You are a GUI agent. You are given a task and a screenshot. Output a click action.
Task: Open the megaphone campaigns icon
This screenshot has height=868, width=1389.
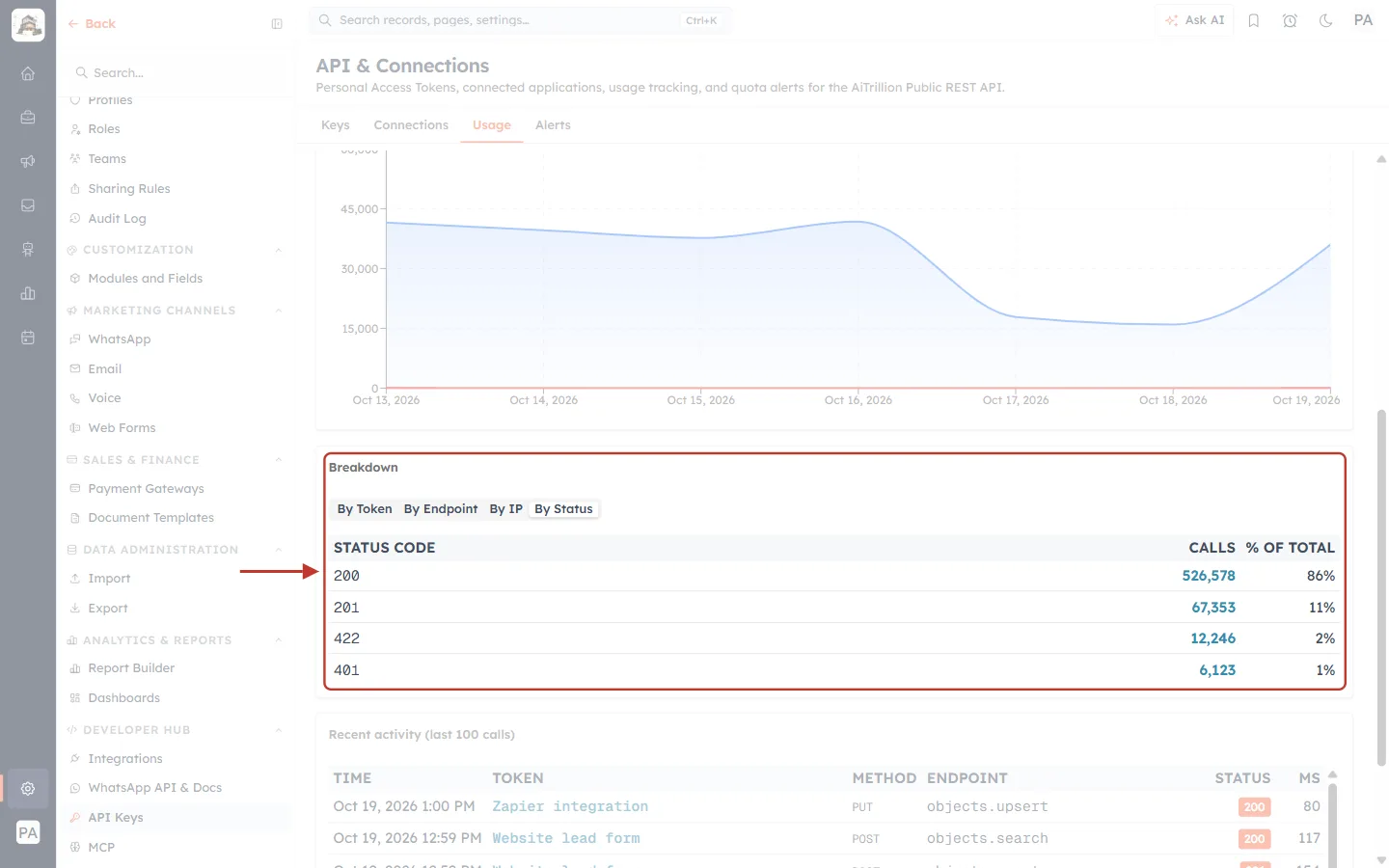coord(28,161)
